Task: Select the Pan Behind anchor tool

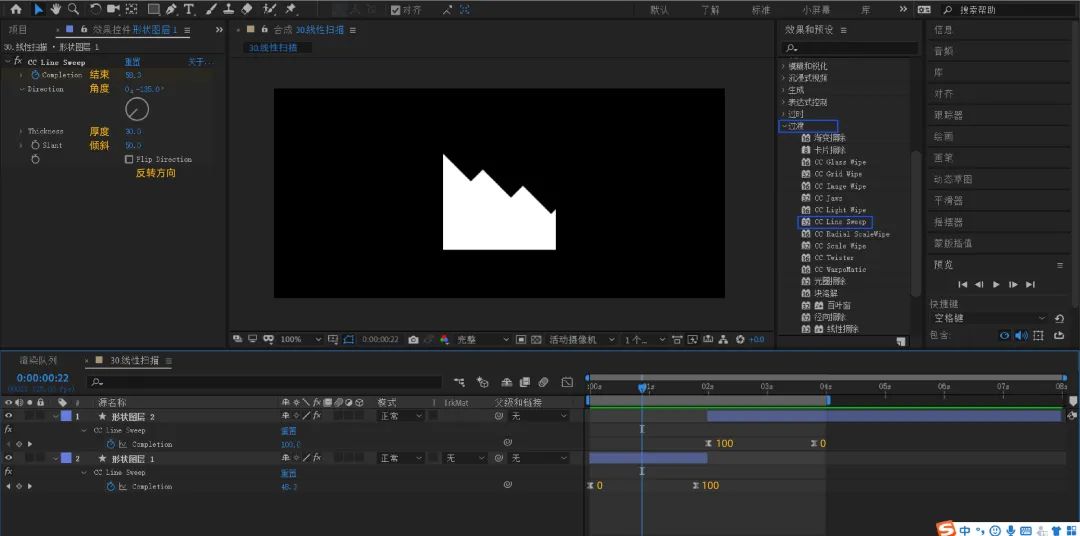Action: [132, 10]
